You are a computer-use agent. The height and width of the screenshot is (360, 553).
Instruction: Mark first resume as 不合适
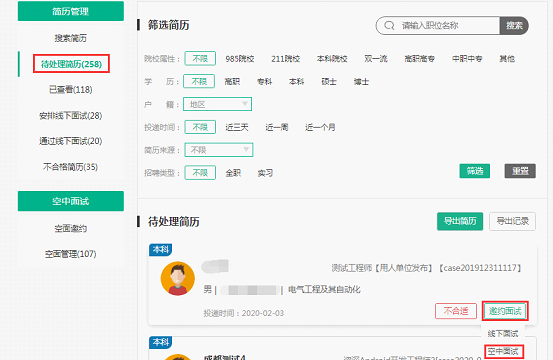pyautogui.click(x=456, y=311)
